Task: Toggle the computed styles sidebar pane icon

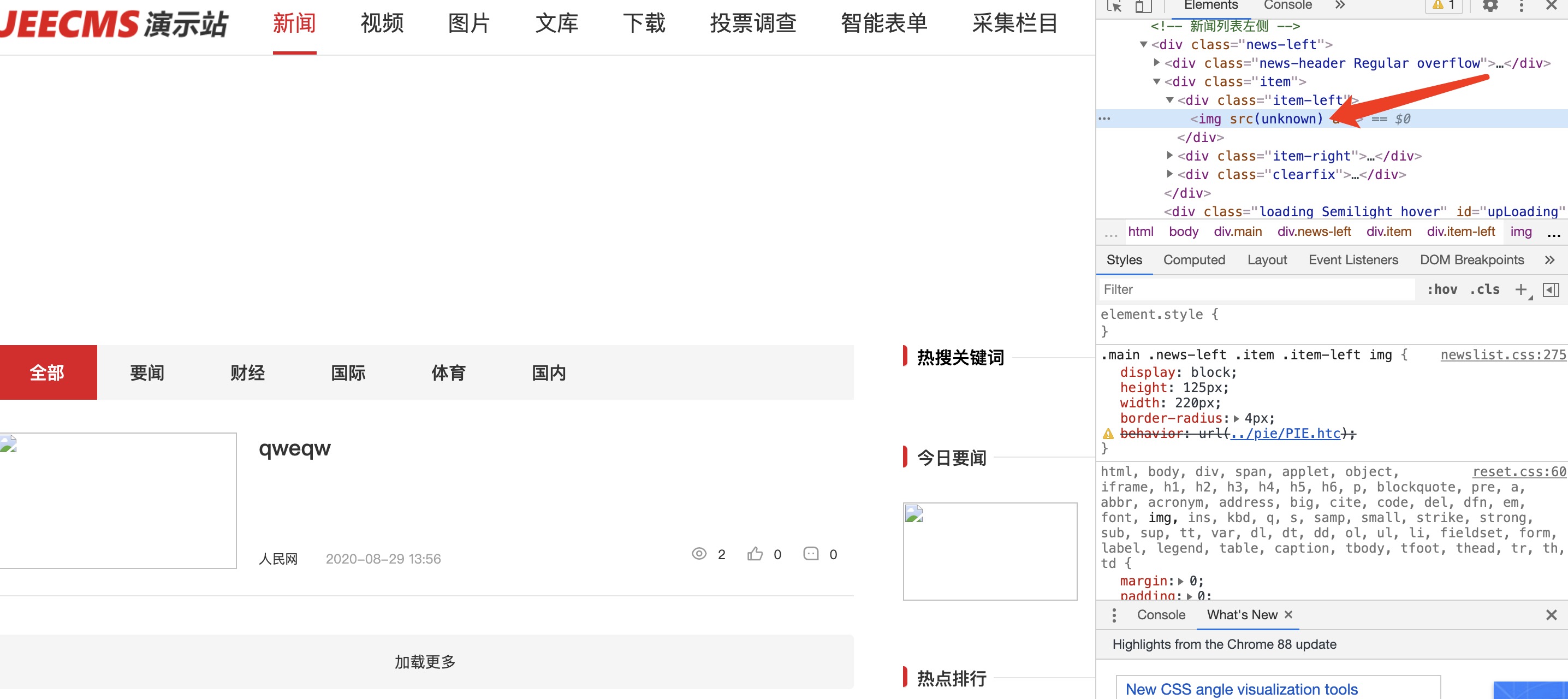Action: pyautogui.click(x=1551, y=289)
